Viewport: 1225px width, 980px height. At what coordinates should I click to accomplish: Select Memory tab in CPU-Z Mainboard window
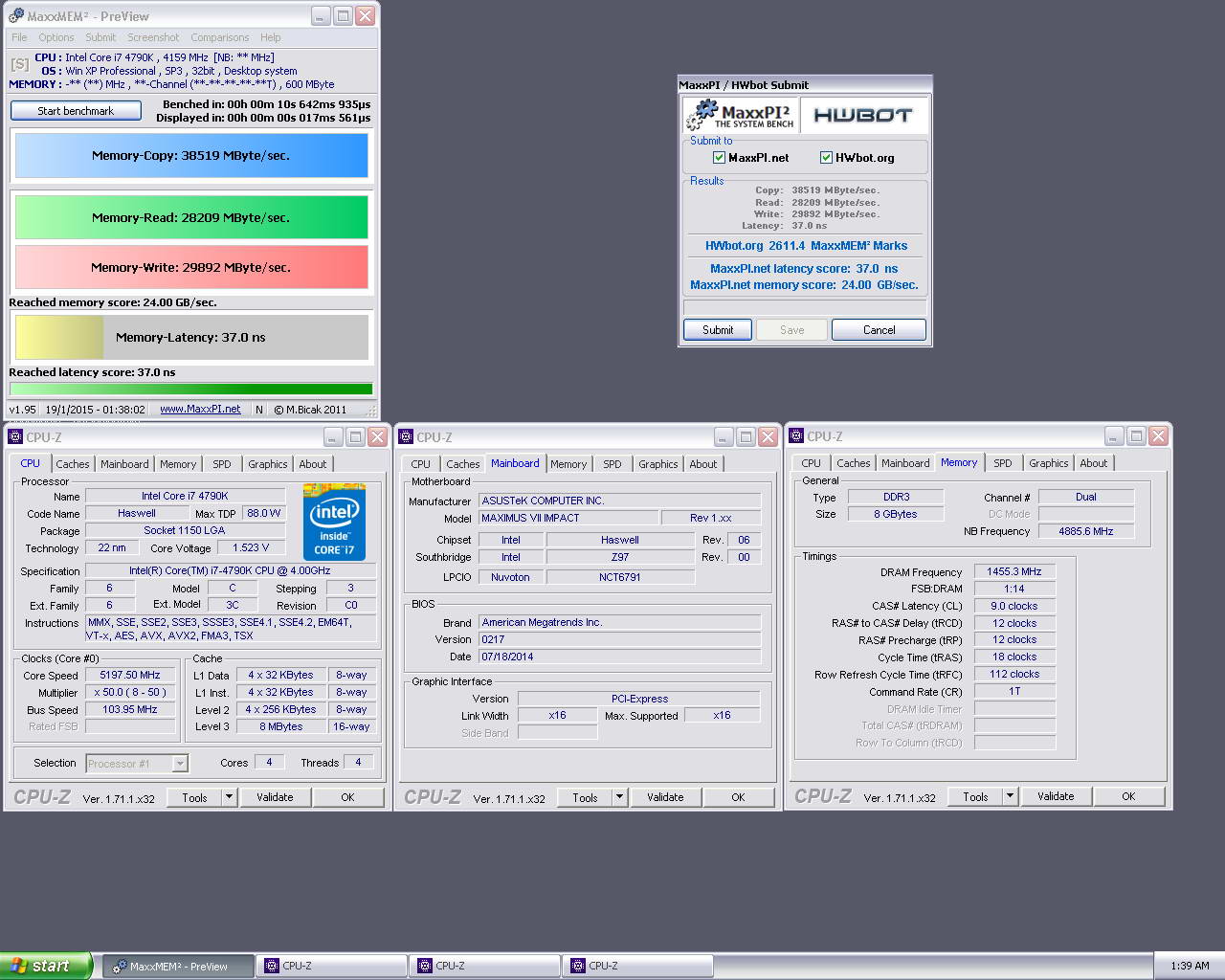tap(568, 464)
